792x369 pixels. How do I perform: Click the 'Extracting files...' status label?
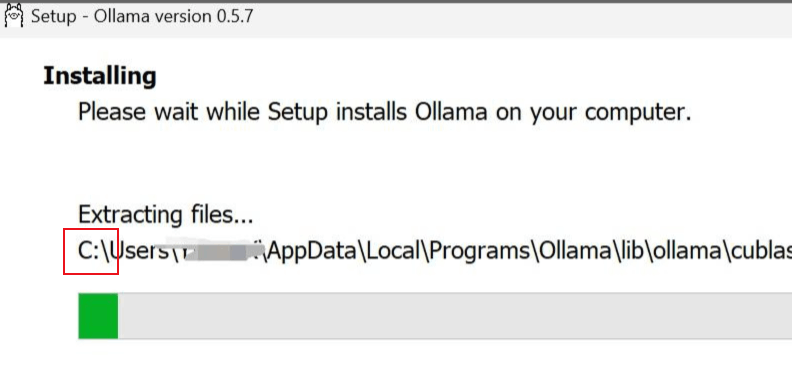pyautogui.click(x=166, y=215)
